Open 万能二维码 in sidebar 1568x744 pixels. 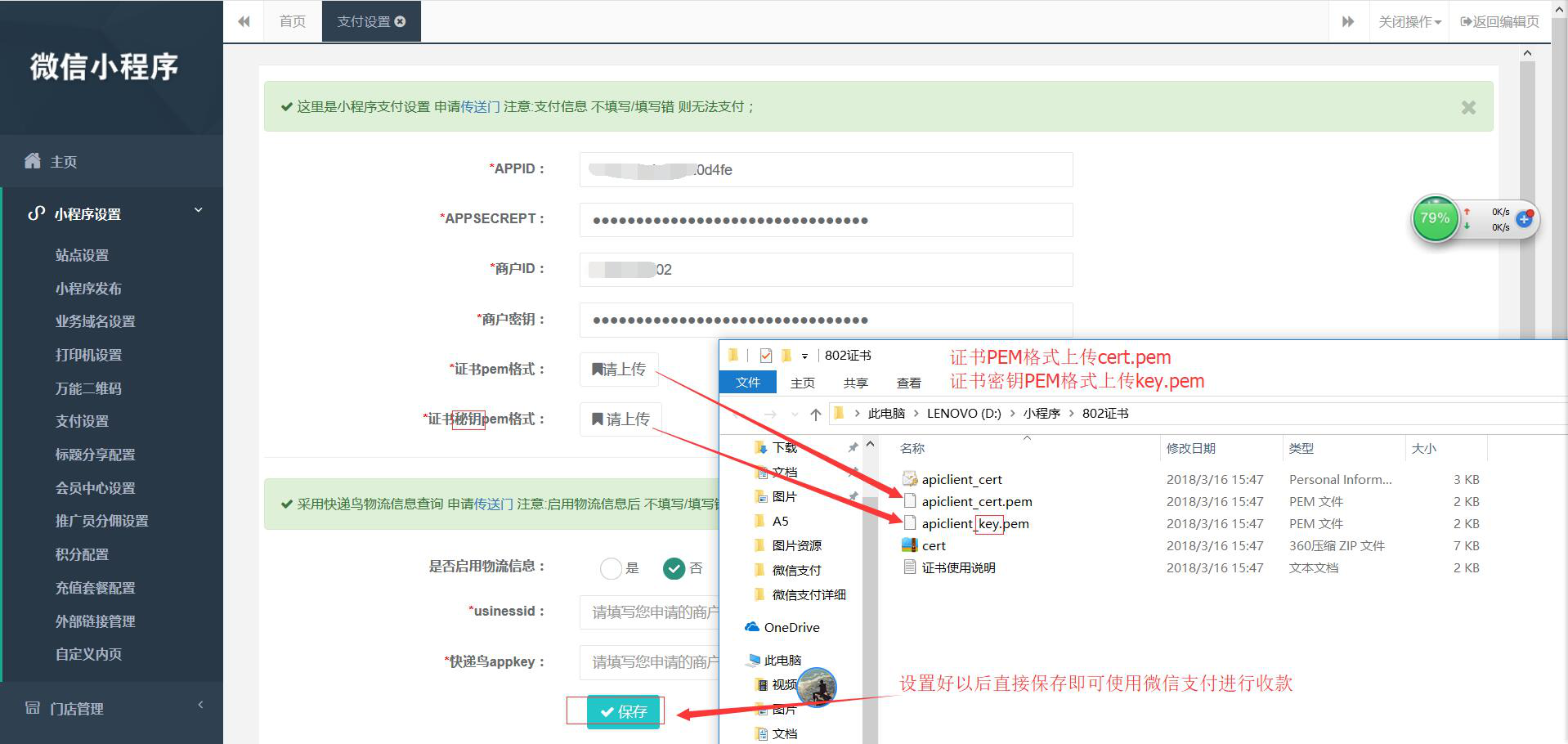point(88,388)
